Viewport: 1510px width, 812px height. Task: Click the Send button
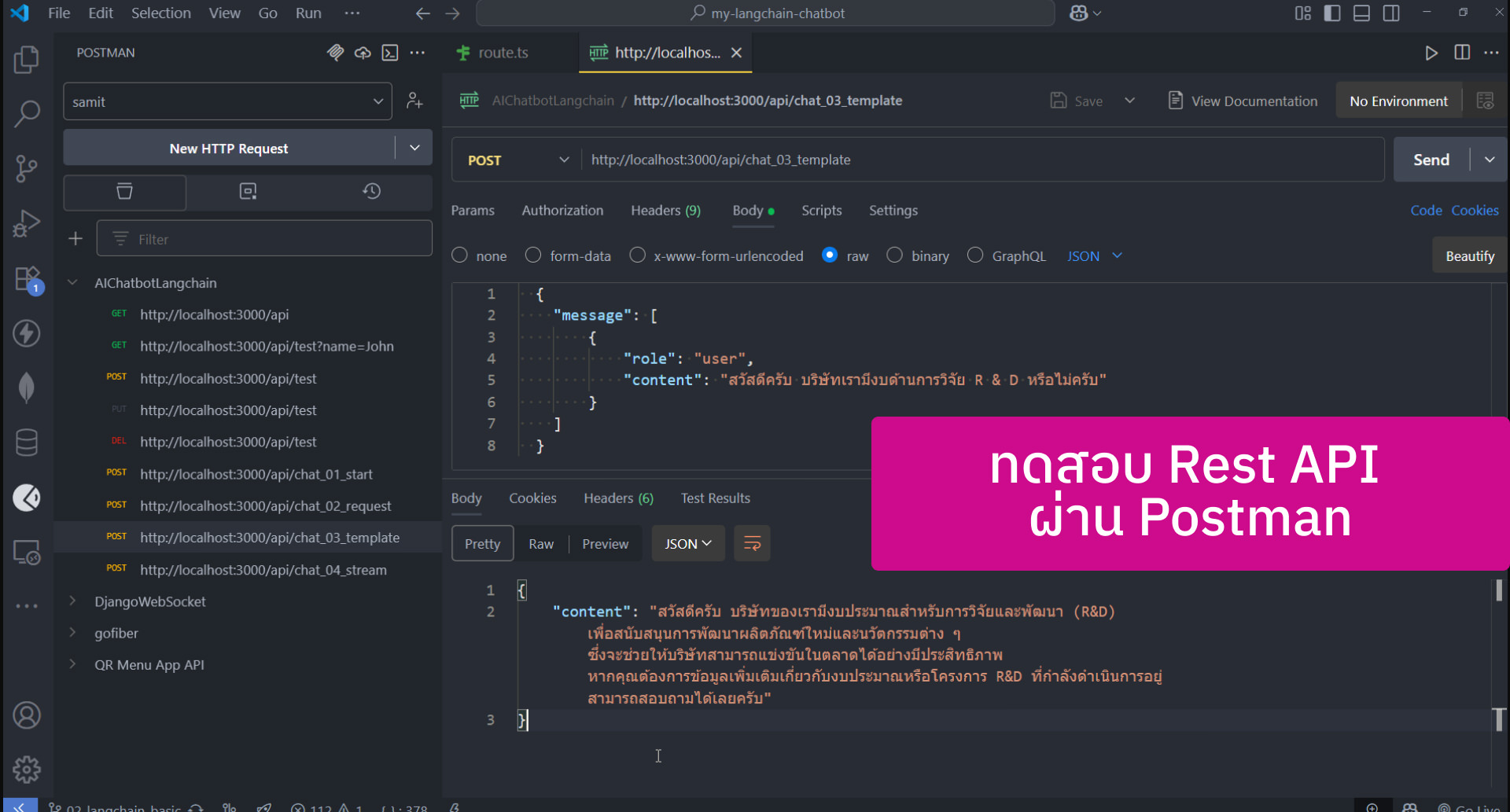pyautogui.click(x=1431, y=160)
